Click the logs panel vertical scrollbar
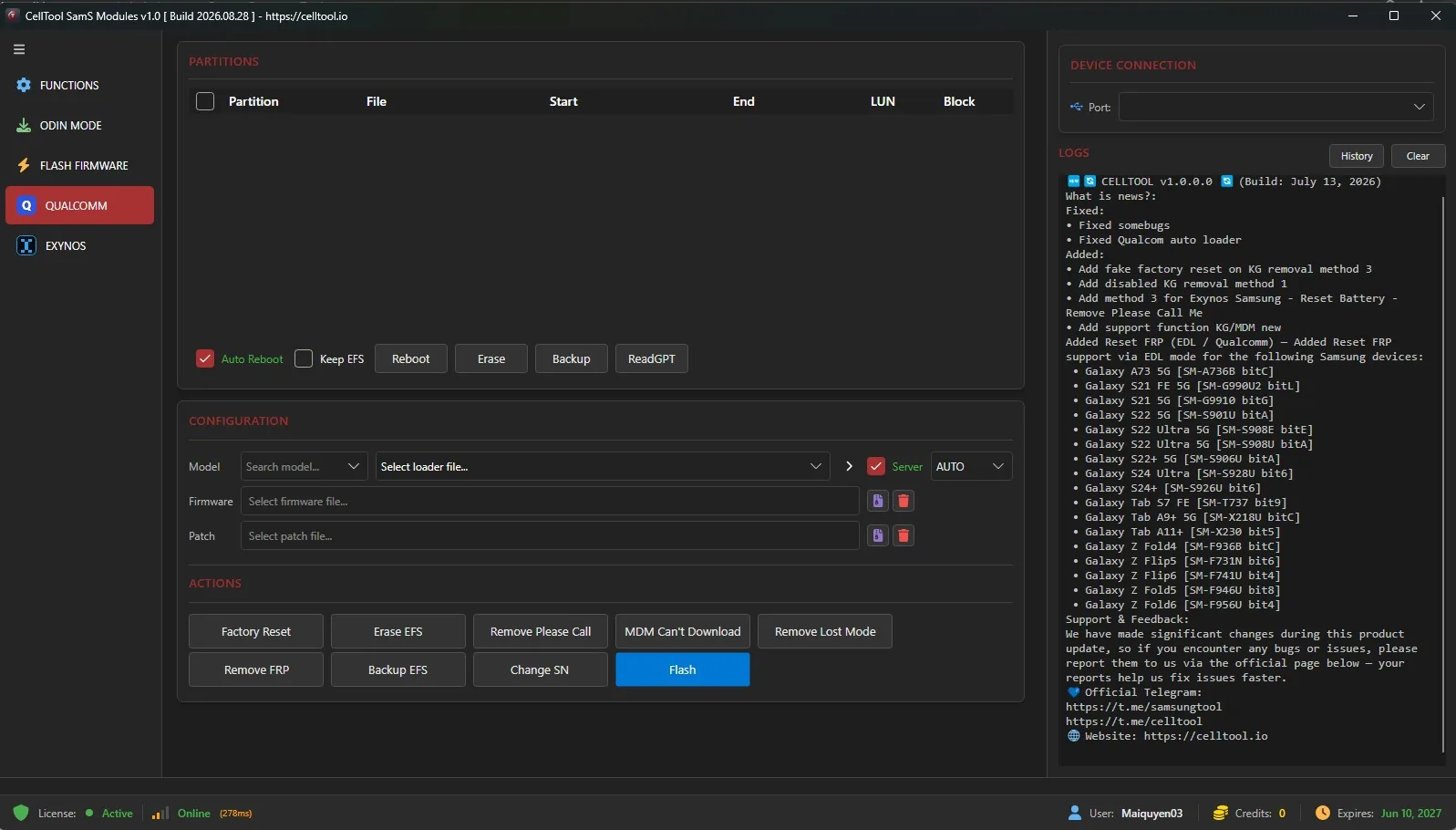Viewport: 1456px width, 830px height. tap(1443, 474)
